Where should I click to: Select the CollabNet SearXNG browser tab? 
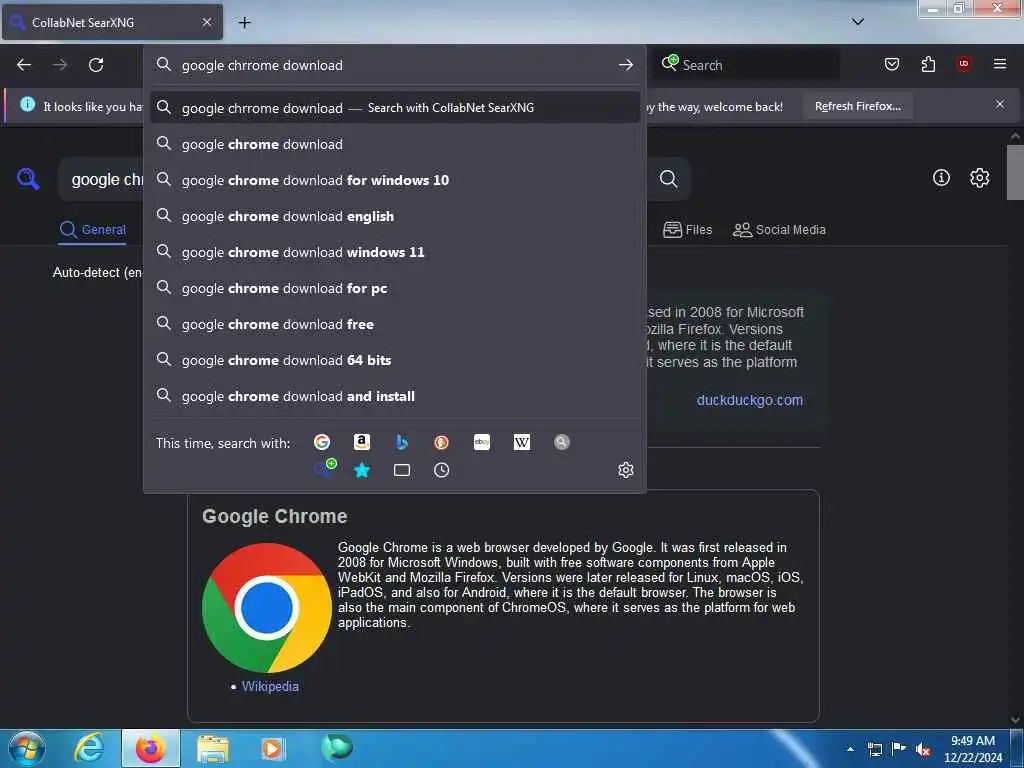point(112,22)
